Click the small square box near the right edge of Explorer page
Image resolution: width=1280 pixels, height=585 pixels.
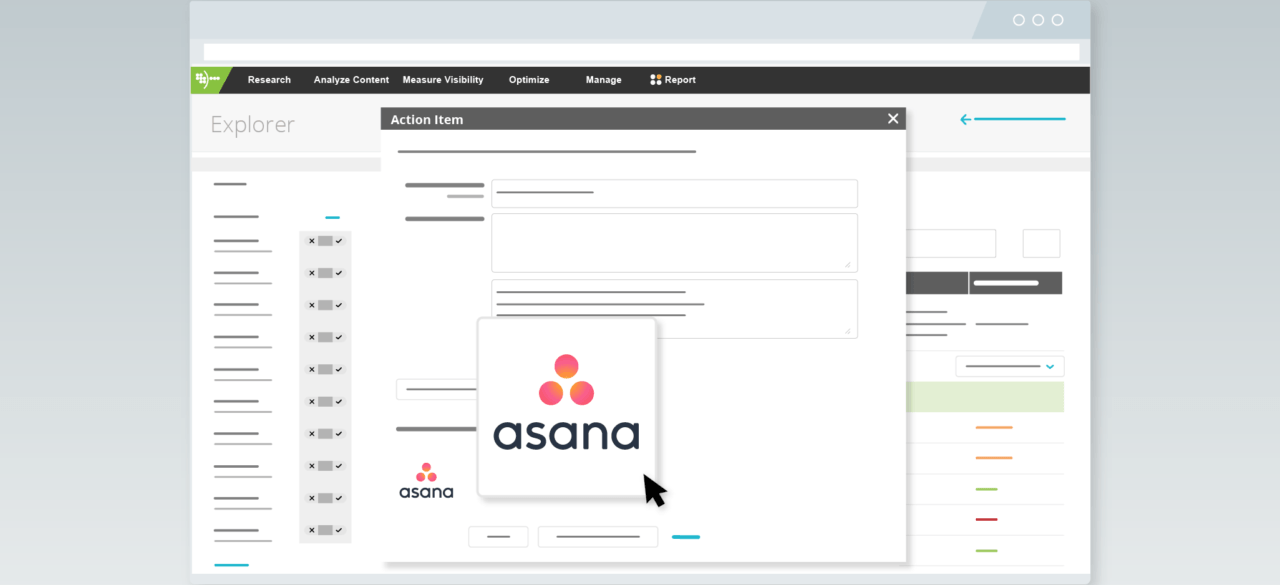tap(1041, 244)
